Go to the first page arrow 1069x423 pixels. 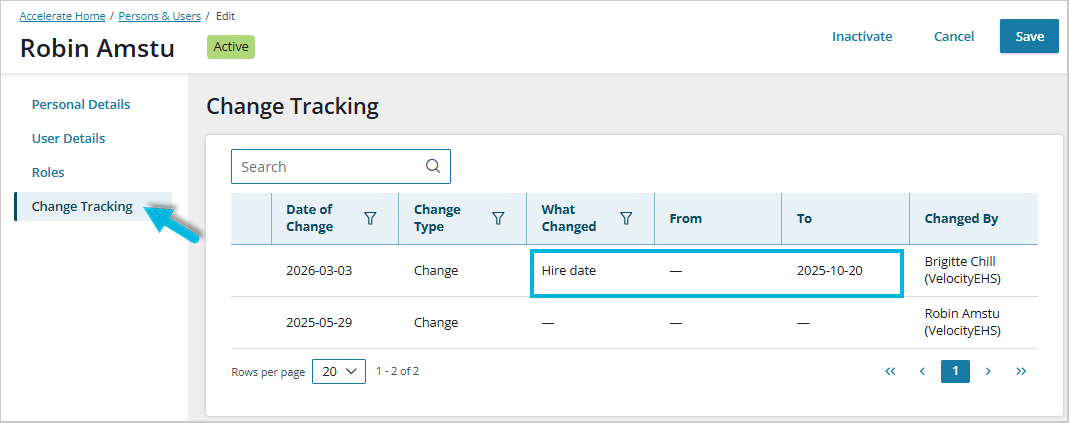[890, 371]
